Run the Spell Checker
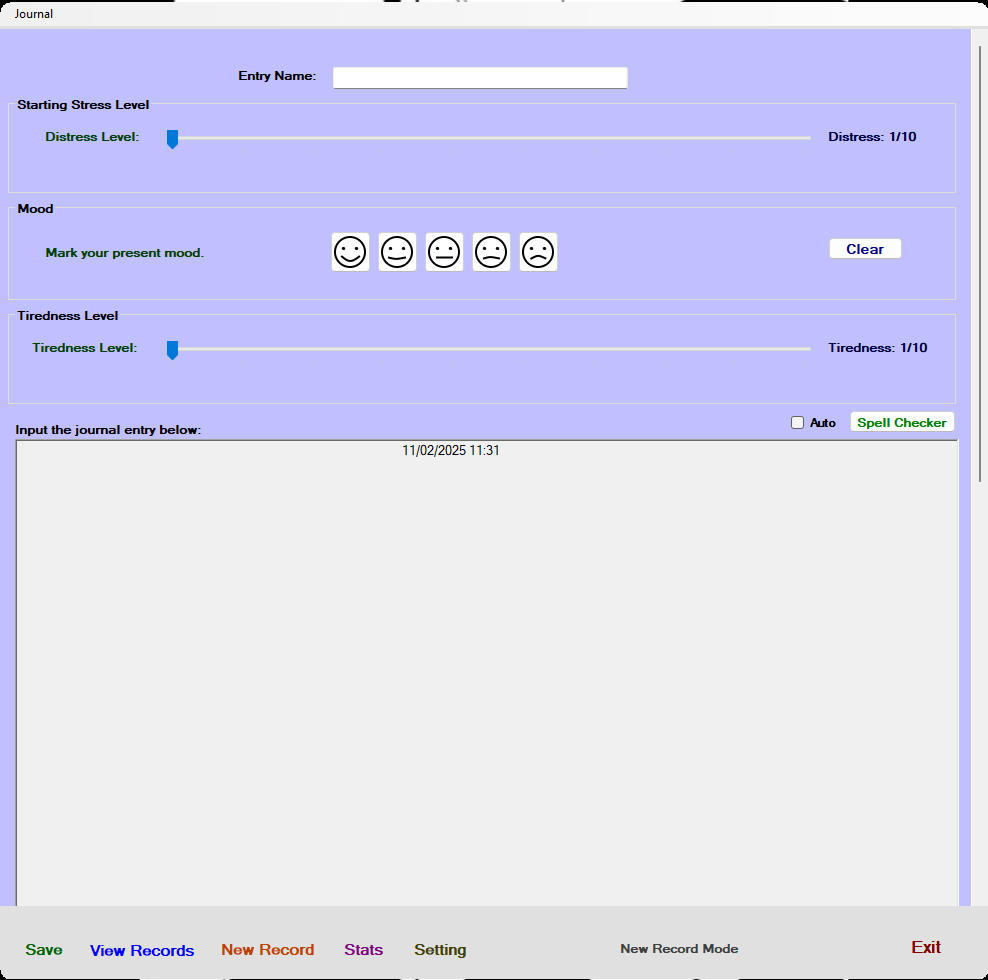 902,422
